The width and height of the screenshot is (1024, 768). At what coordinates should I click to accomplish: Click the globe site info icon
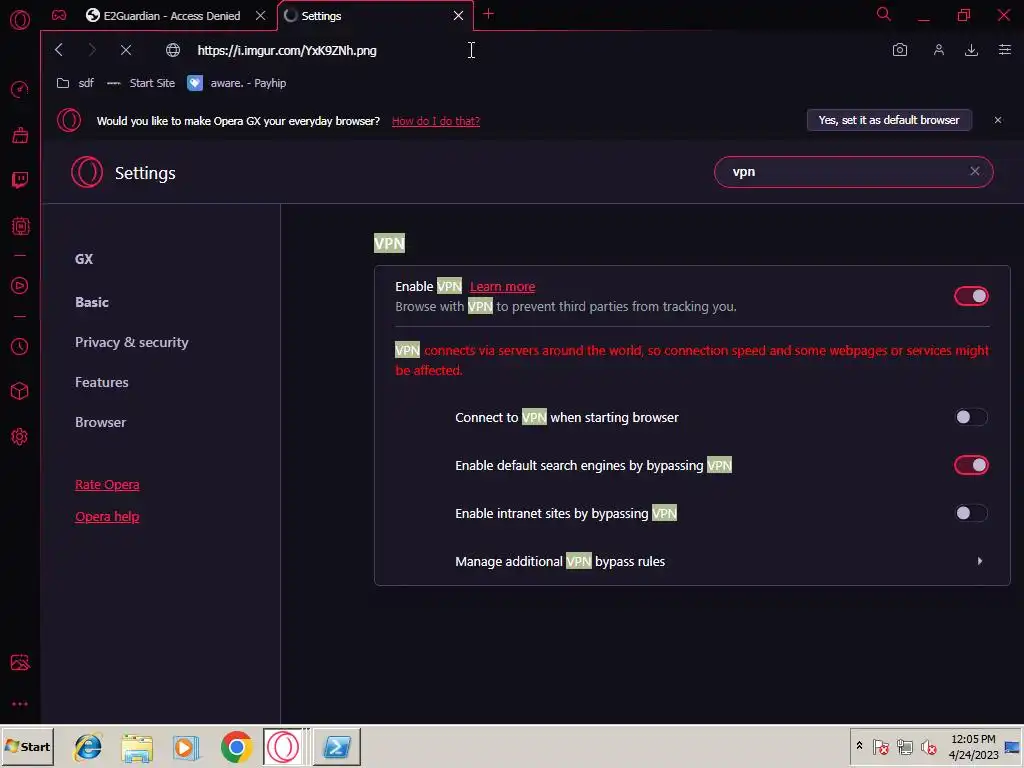pos(172,50)
